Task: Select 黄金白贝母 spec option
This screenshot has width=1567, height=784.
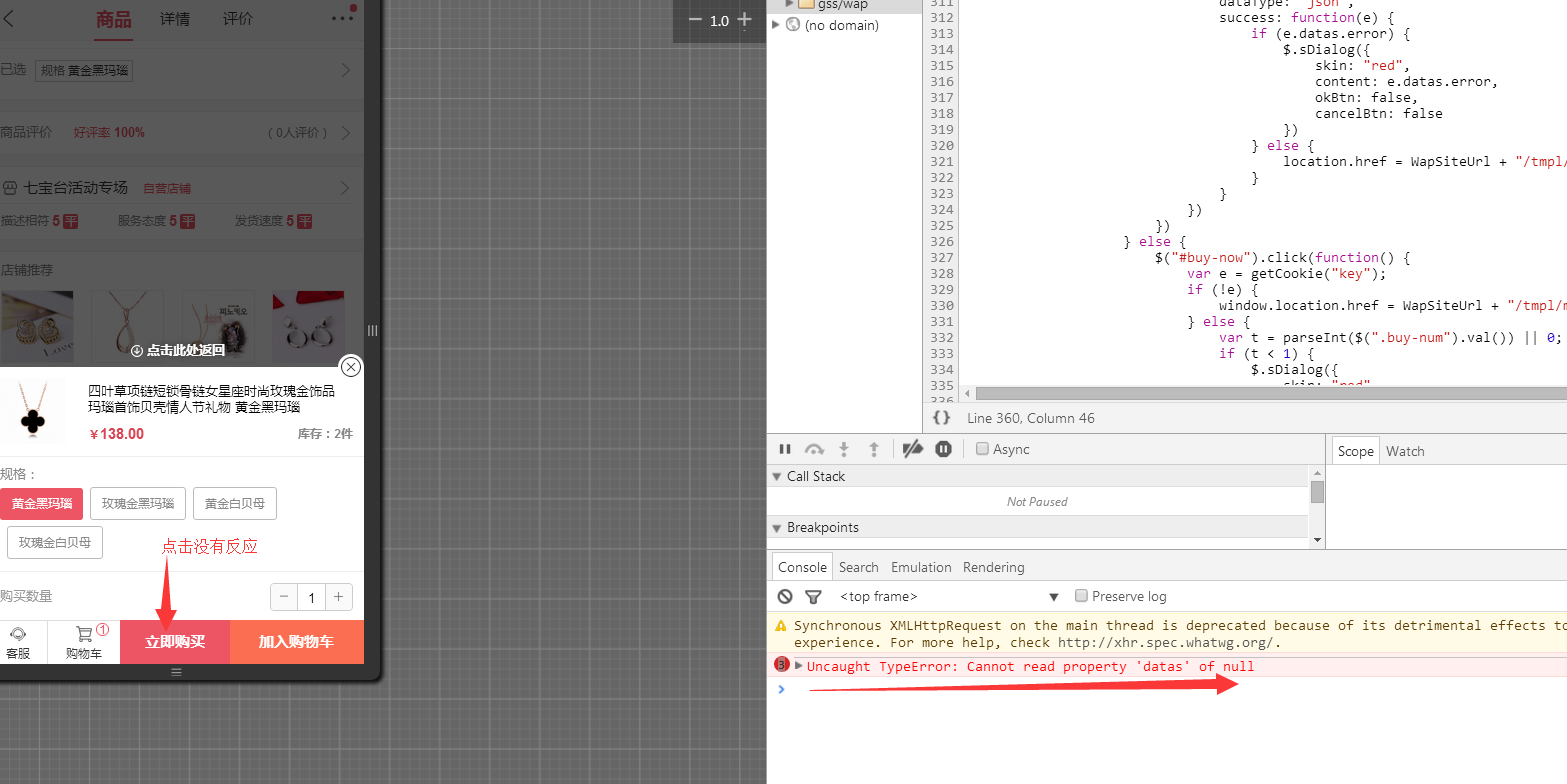Action: click(235, 503)
